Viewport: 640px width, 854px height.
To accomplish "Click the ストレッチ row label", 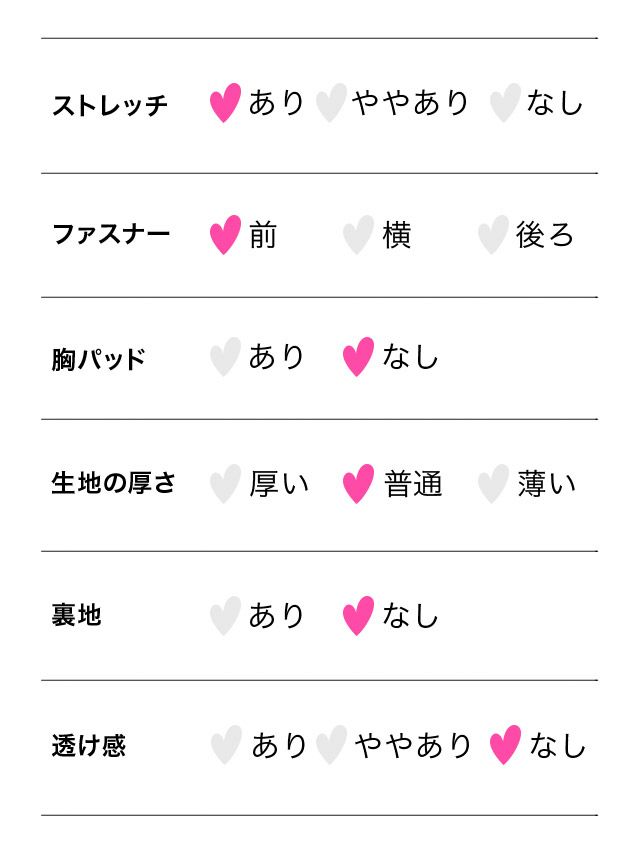I will coord(110,105).
